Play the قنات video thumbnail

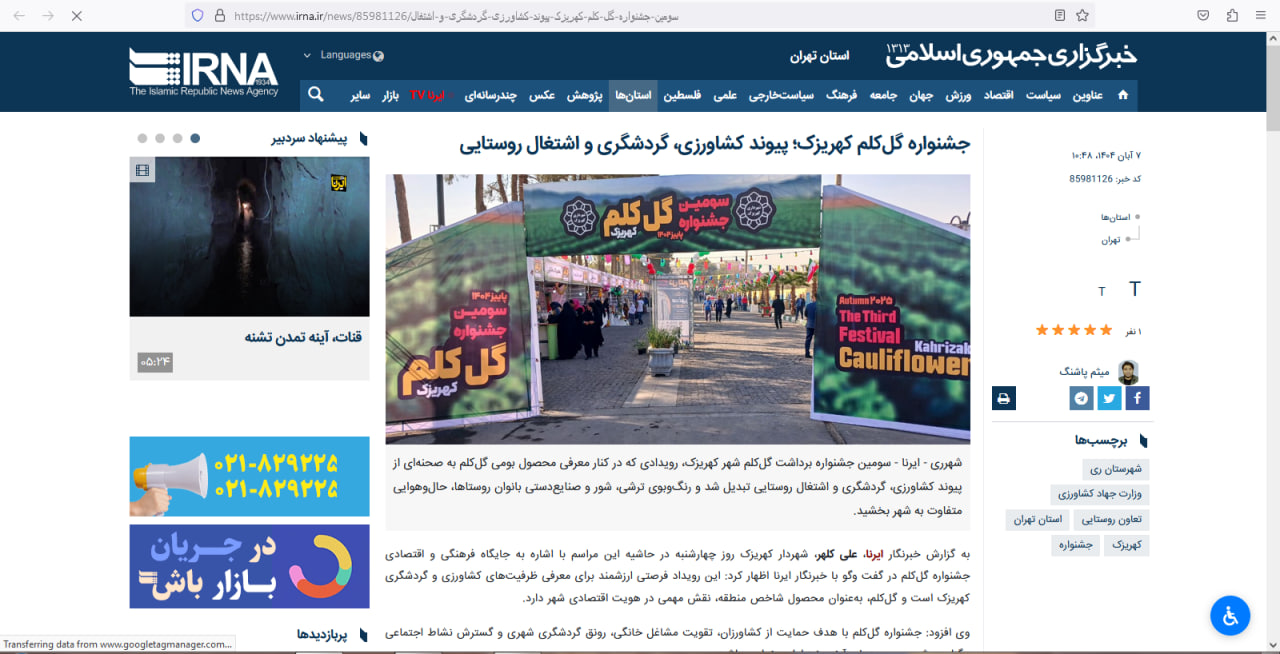(x=249, y=236)
